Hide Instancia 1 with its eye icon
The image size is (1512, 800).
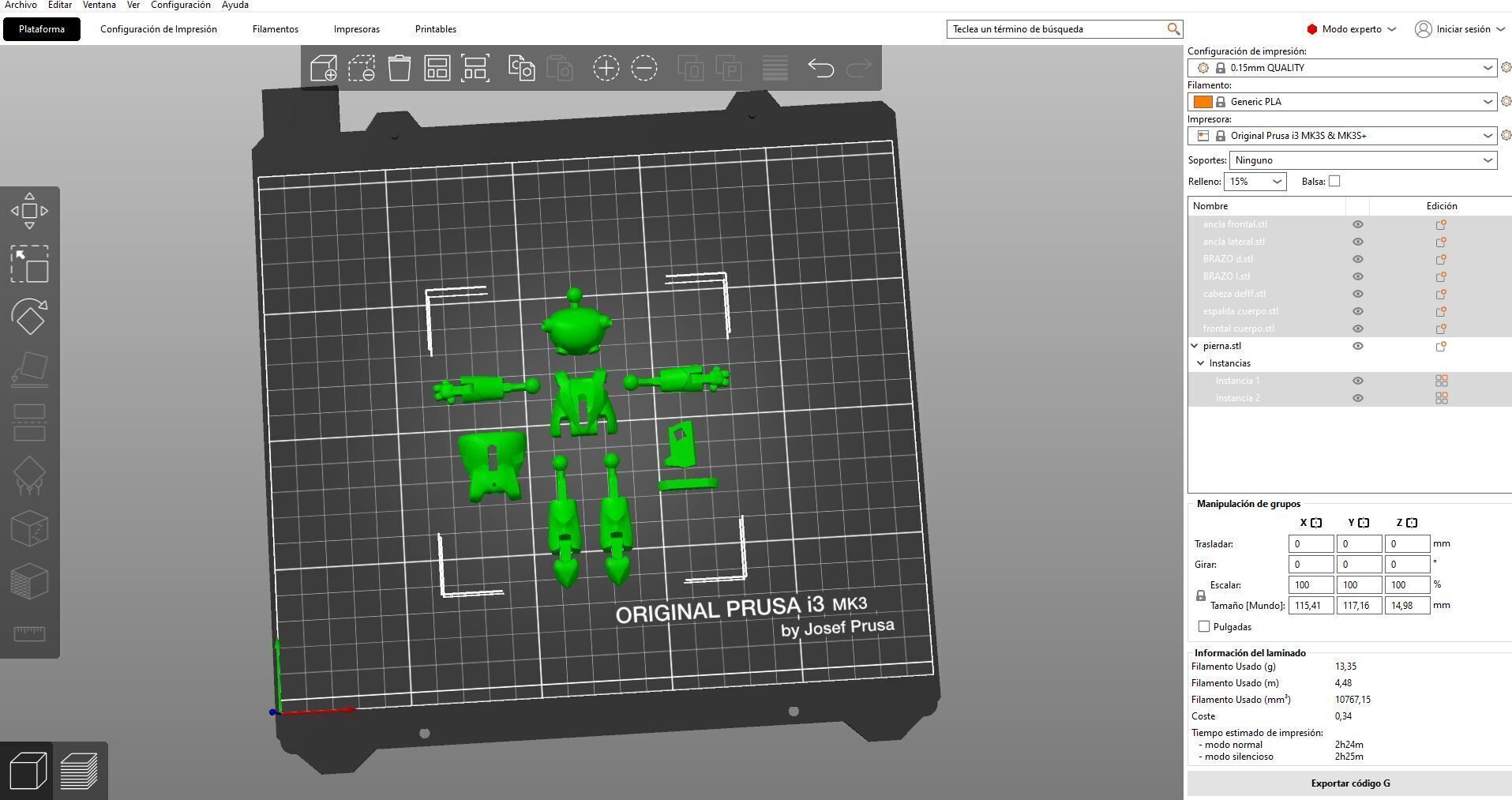[x=1358, y=381]
